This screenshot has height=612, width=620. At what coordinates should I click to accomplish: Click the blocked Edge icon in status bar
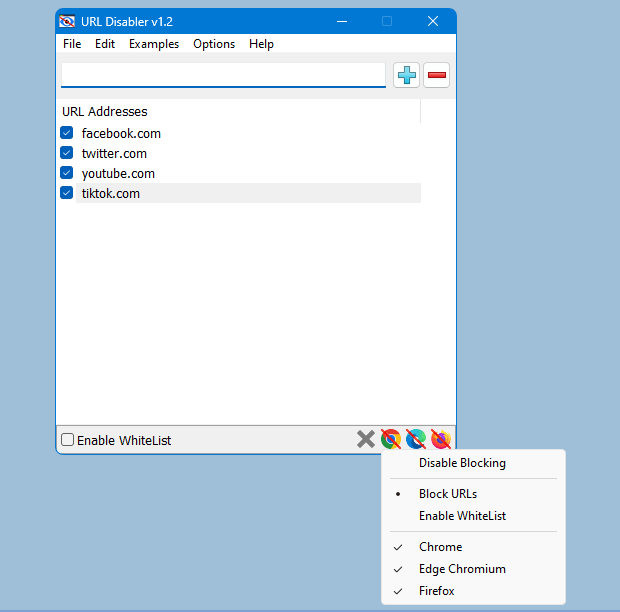coord(416,439)
